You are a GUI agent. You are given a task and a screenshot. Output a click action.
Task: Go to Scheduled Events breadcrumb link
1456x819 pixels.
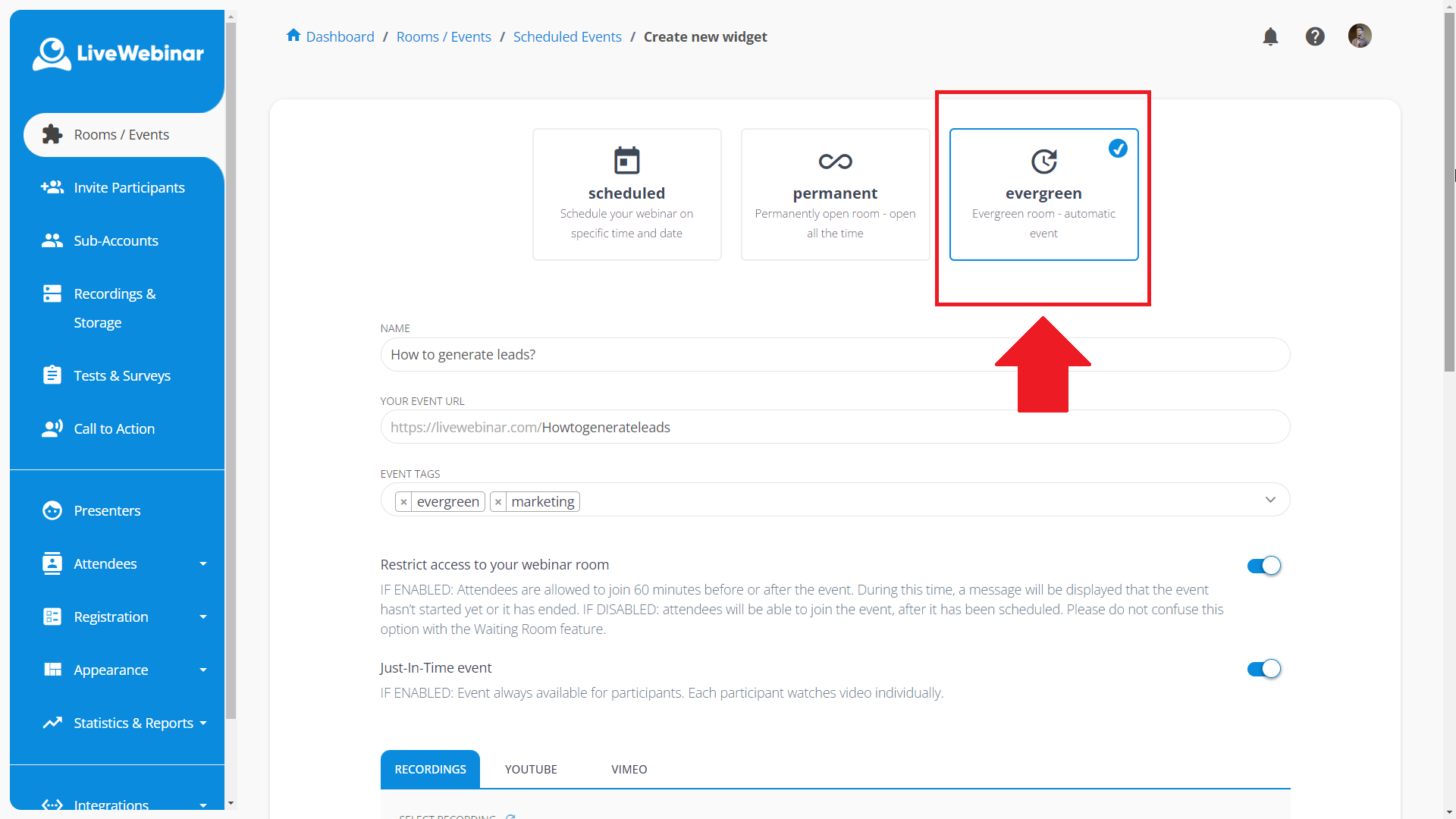coord(567,36)
